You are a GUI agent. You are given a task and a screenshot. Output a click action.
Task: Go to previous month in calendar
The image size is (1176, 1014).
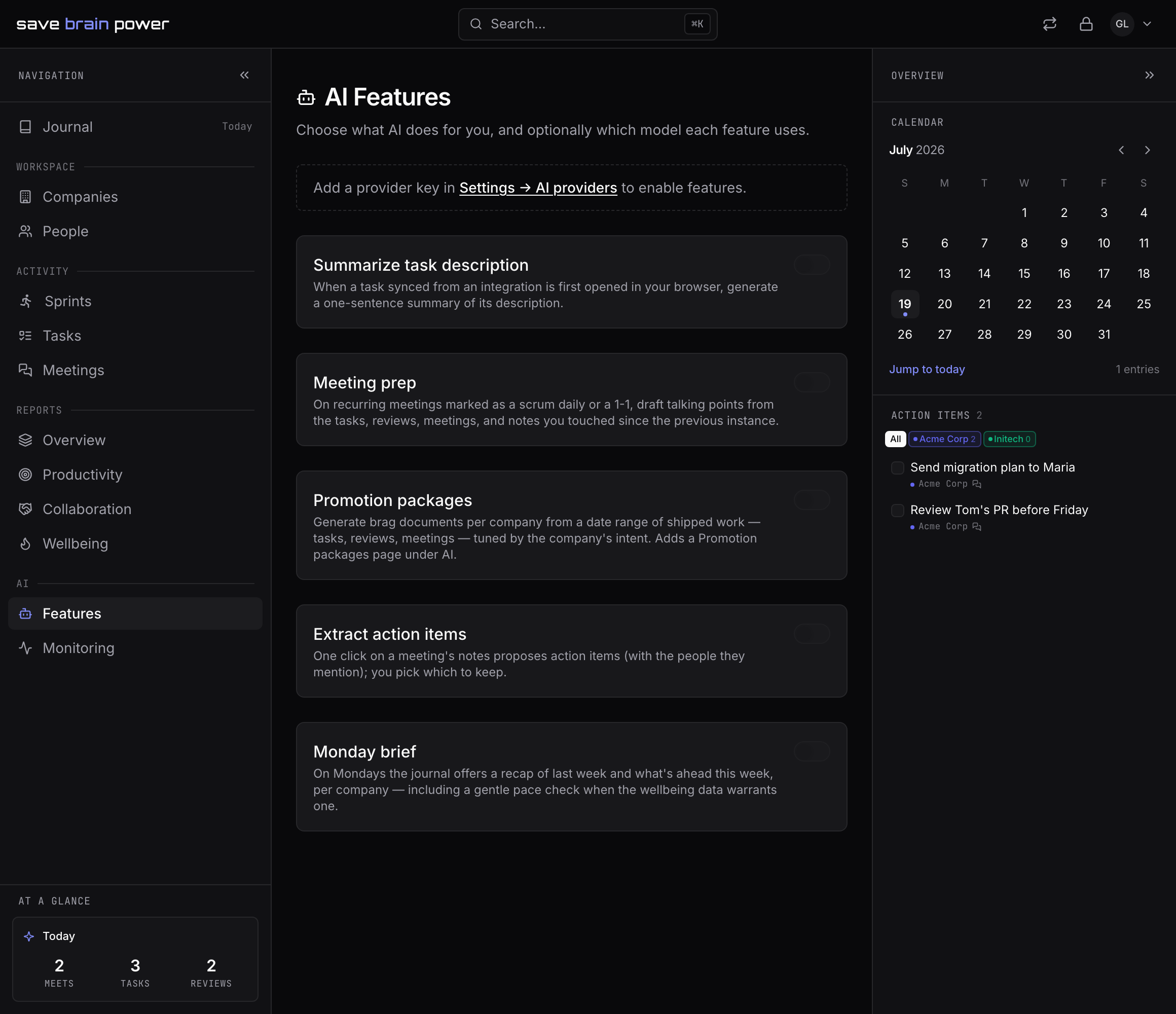coord(1121,150)
